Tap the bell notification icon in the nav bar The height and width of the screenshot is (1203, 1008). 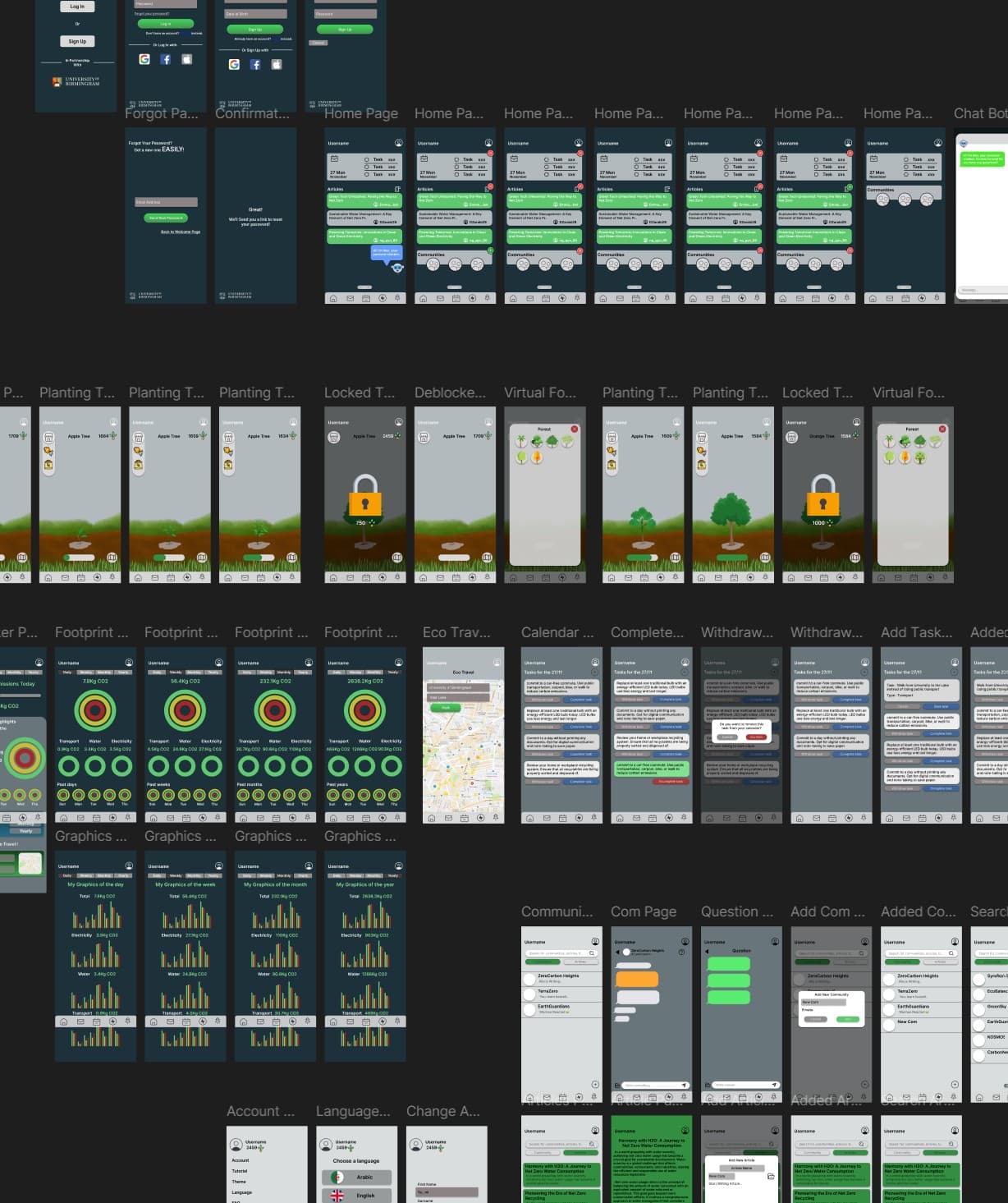point(397,297)
